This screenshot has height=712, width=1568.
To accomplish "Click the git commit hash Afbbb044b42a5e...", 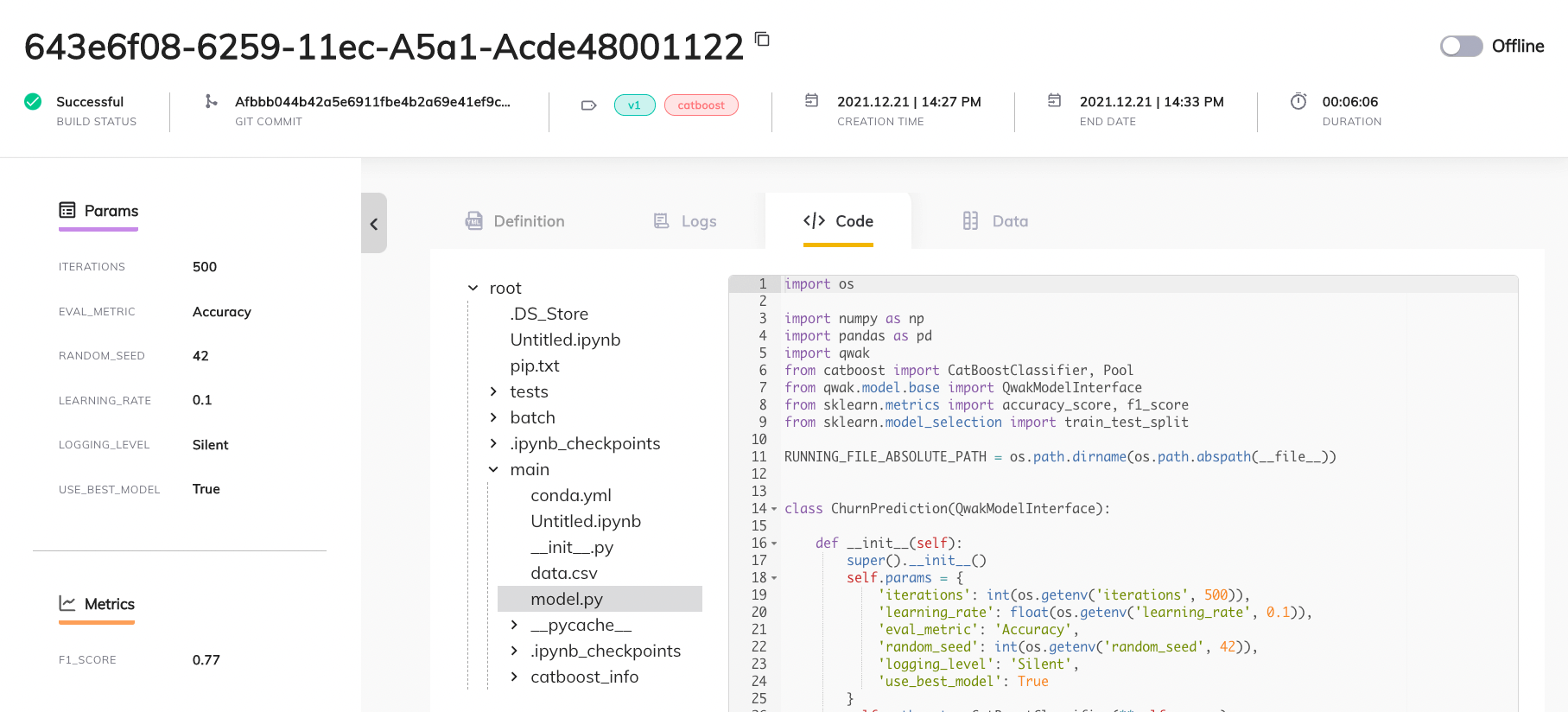I will point(372,101).
